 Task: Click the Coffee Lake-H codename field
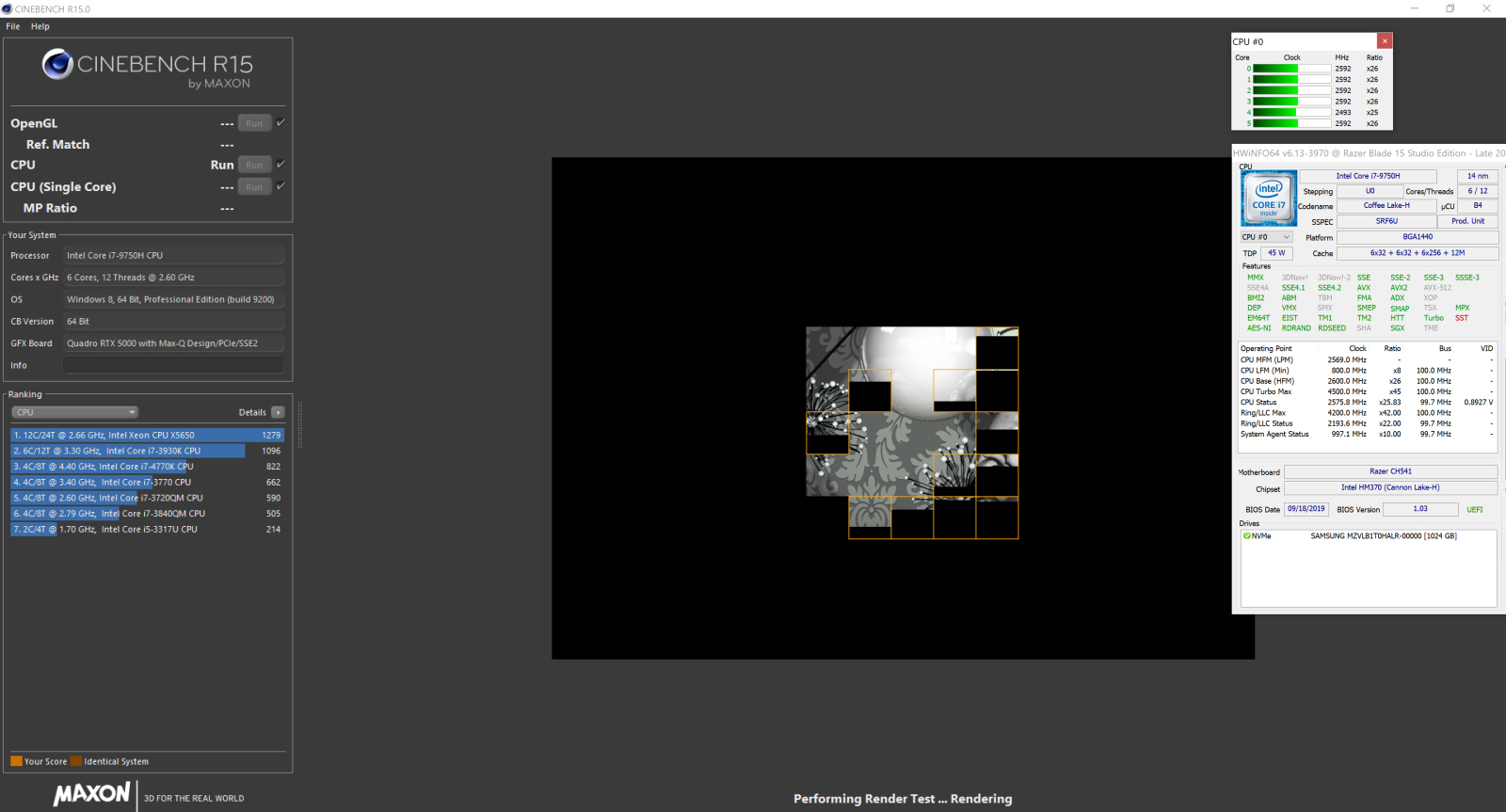tap(1386, 205)
